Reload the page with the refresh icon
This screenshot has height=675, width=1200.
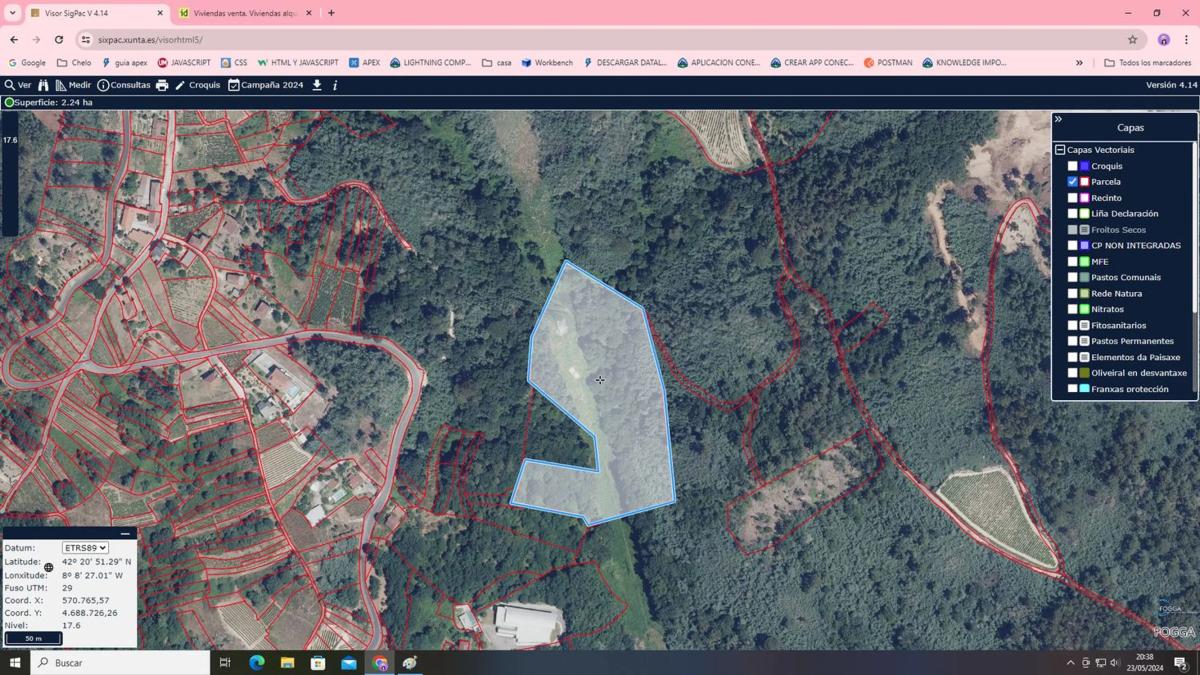coord(59,40)
